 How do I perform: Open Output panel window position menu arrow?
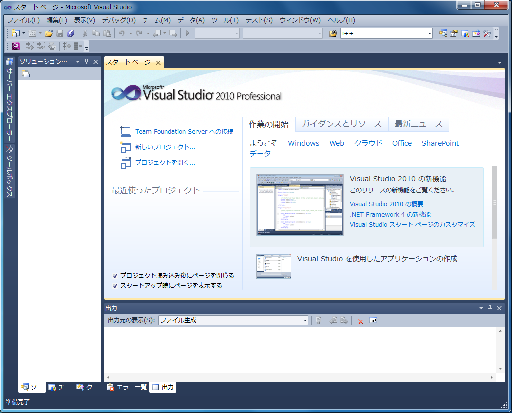[481, 308]
